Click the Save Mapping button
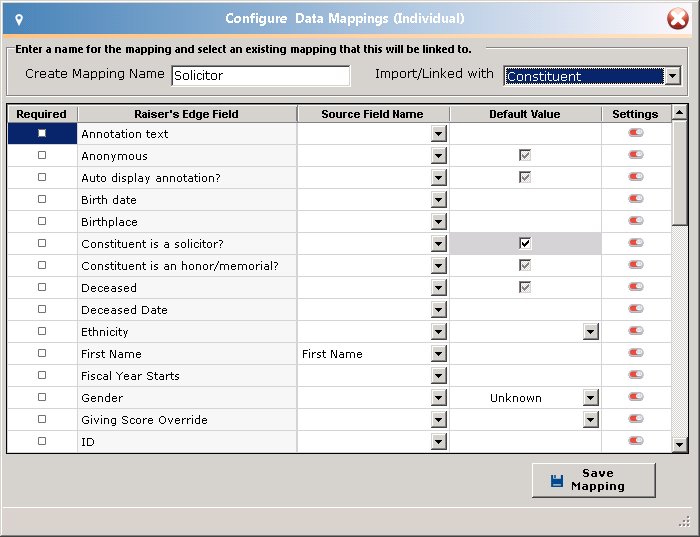 [x=594, y=480]
